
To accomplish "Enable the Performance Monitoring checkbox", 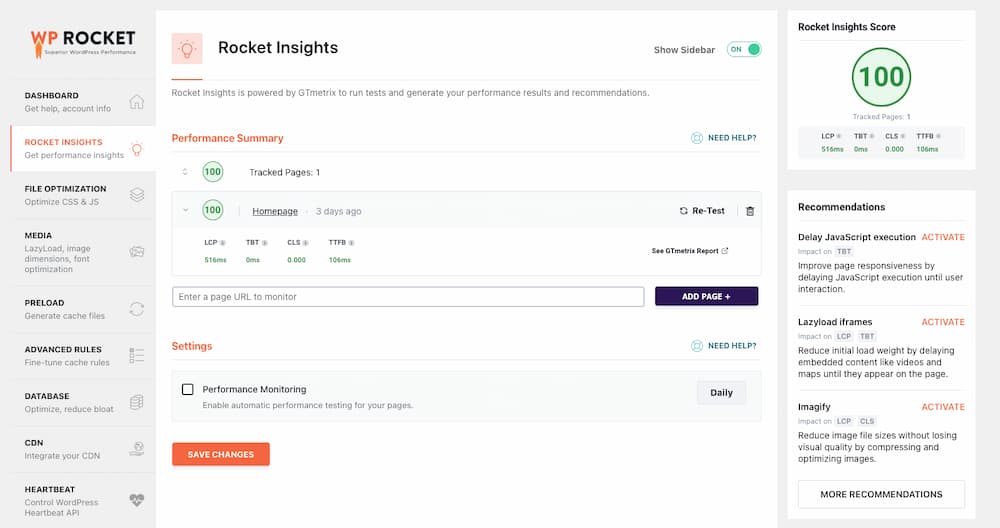I will (x=188, y=389).
